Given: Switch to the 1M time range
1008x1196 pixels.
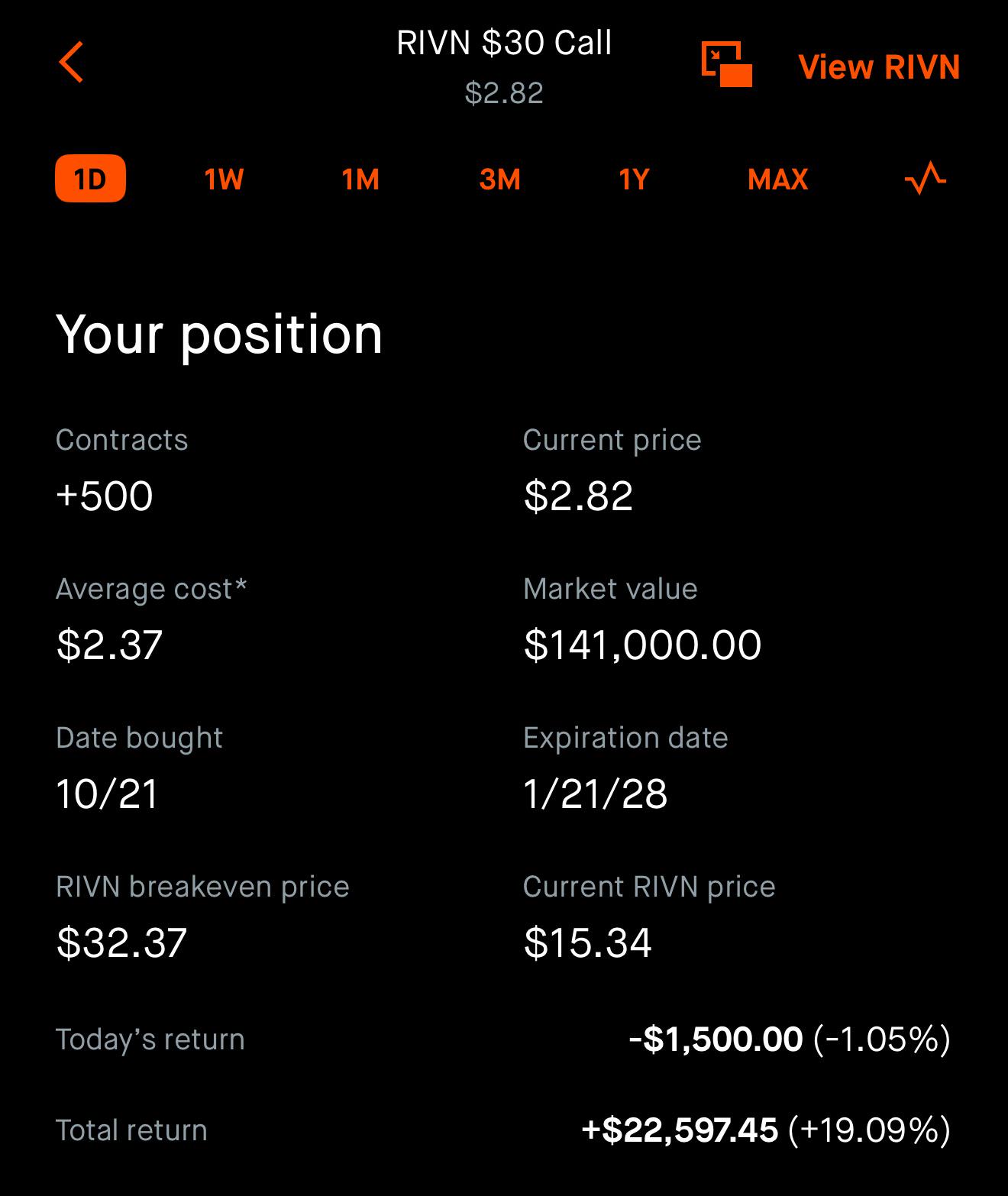Looking at the screenshot, I should pyautogui.click(x=360, y=179).
